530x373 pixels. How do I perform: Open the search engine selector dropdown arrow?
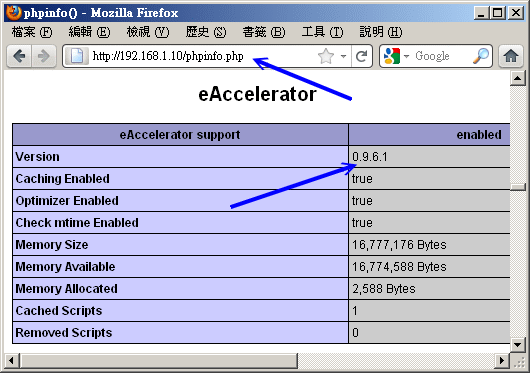[407, 56]
